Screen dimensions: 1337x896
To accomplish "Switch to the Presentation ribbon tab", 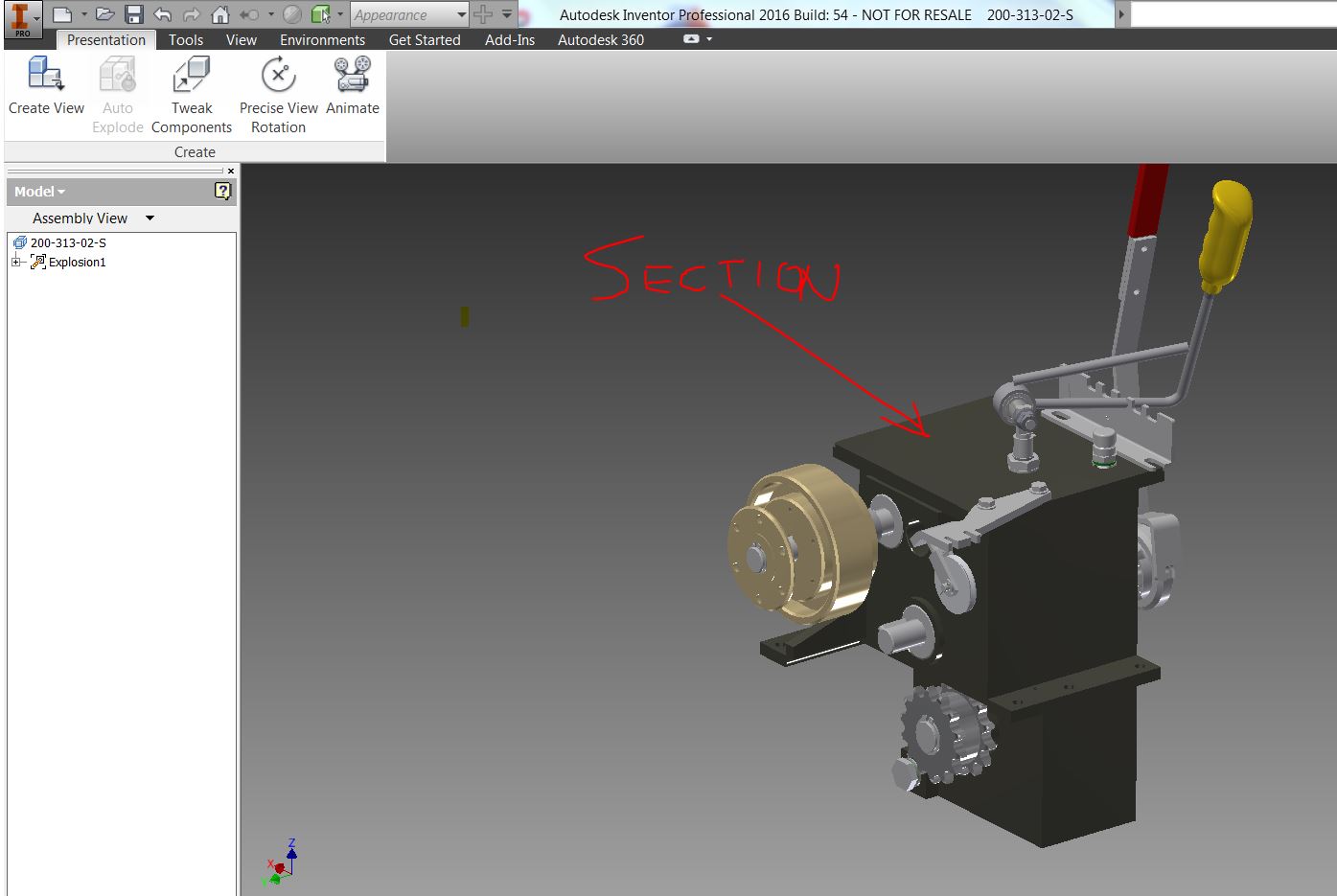I will tap(106, 39).
